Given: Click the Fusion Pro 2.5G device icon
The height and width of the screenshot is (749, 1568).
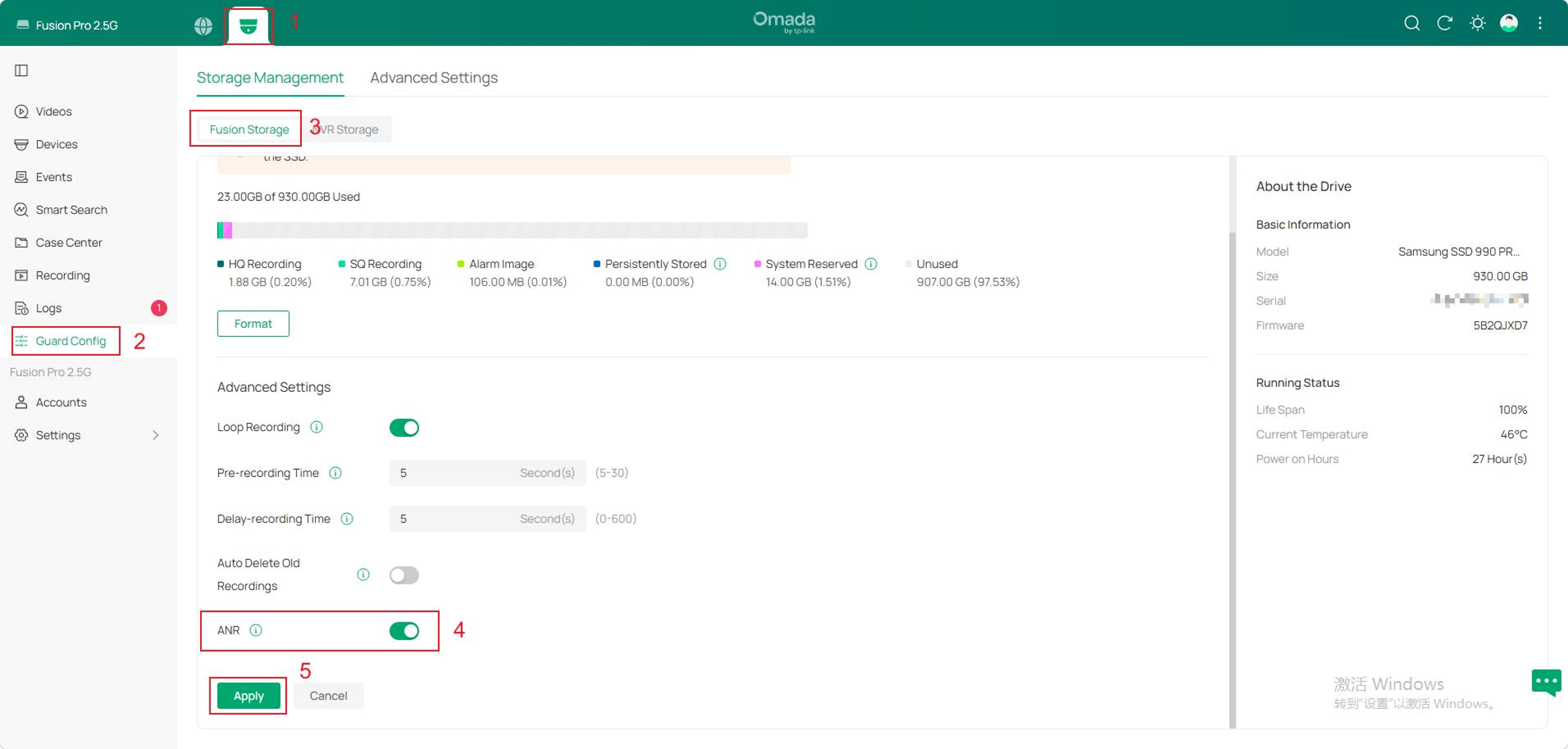Looking at the screenshot, I should (x=23, y=25).
